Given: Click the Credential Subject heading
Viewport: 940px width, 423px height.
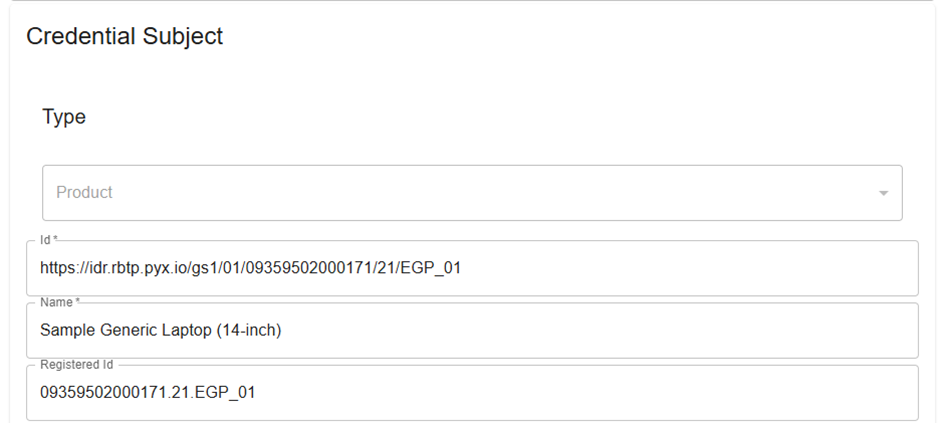Looking at the screenshot, I should pos(124,37).
